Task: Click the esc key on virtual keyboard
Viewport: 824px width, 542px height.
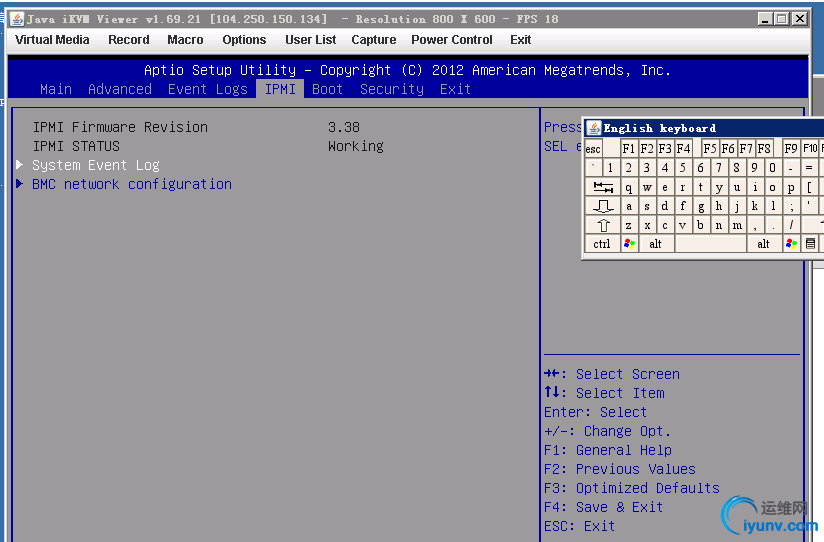Action: click(x=593, y=149)
